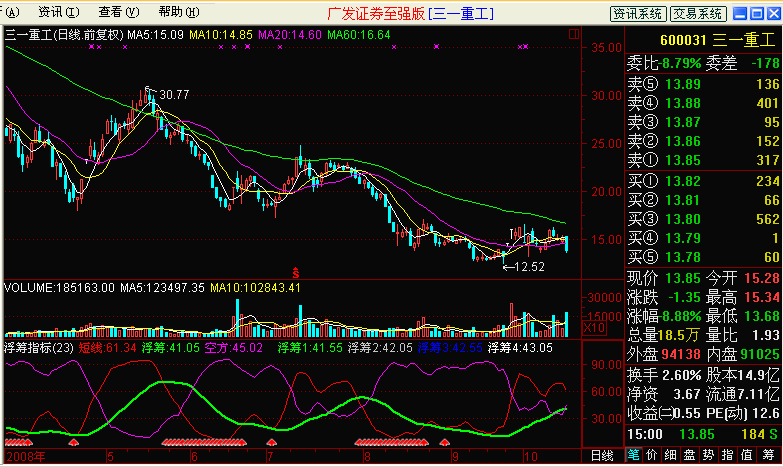The width and height of the screenshot is (783, 467).
Task: Click the 买① price 13.82
Action: coord(683,181)
